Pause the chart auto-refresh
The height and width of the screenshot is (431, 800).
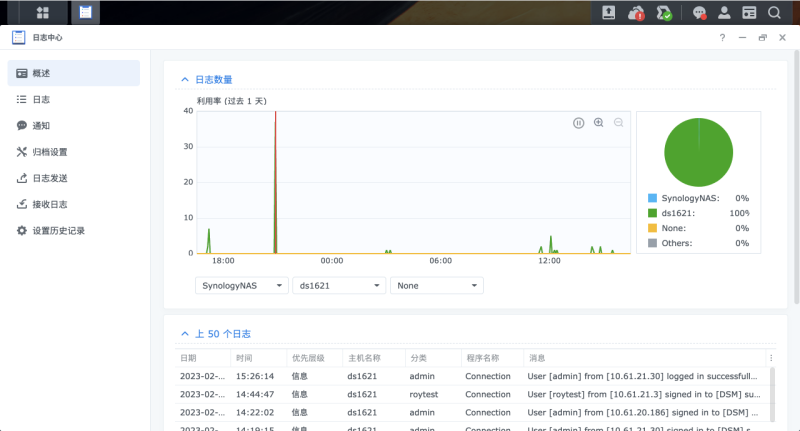click(578, 123)
